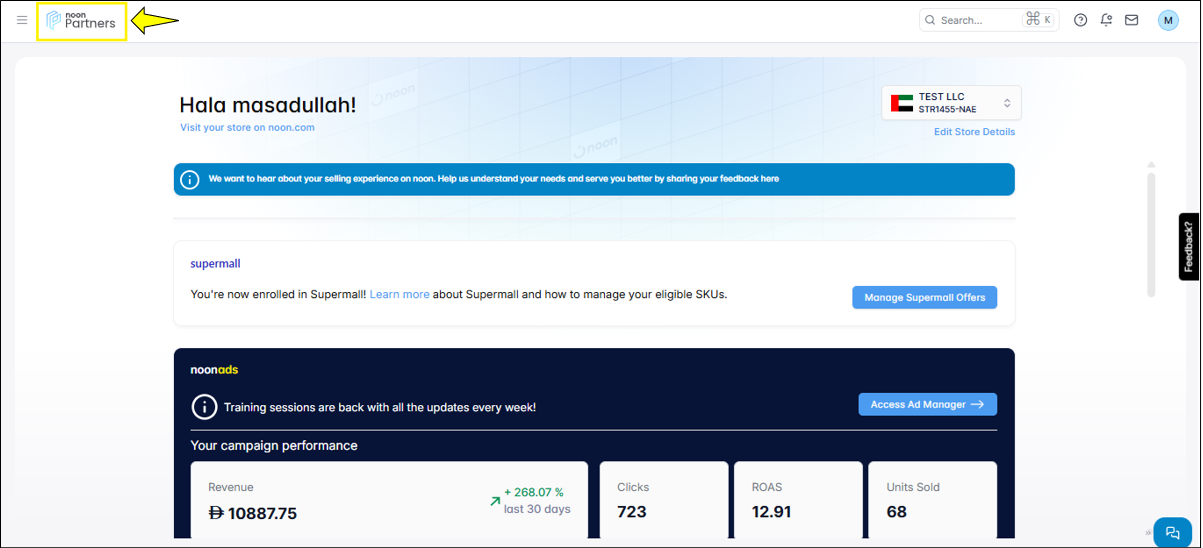Viewport: 1203px width, 548px height.
Task: Click the noonads logo
Action: tap(214, 370)
